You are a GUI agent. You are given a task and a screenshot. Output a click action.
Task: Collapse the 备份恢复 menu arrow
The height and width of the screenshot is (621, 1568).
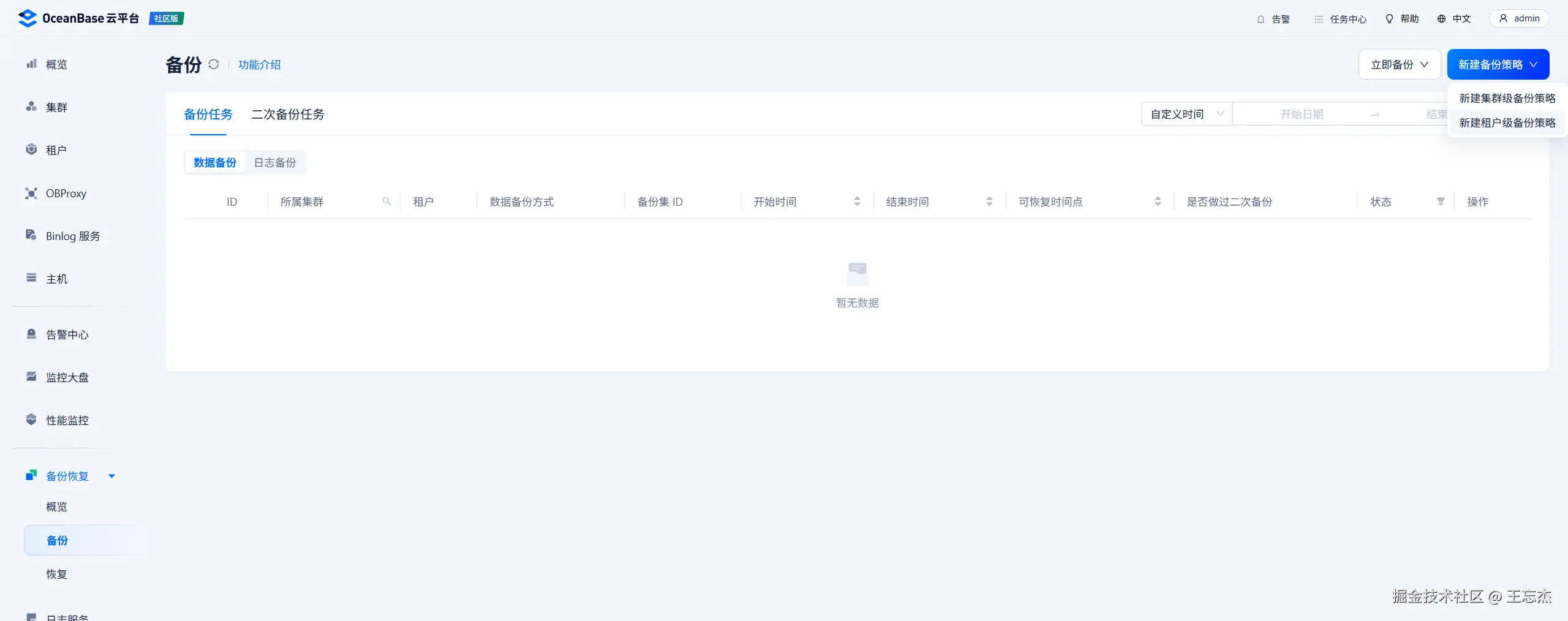pos(111,476)
